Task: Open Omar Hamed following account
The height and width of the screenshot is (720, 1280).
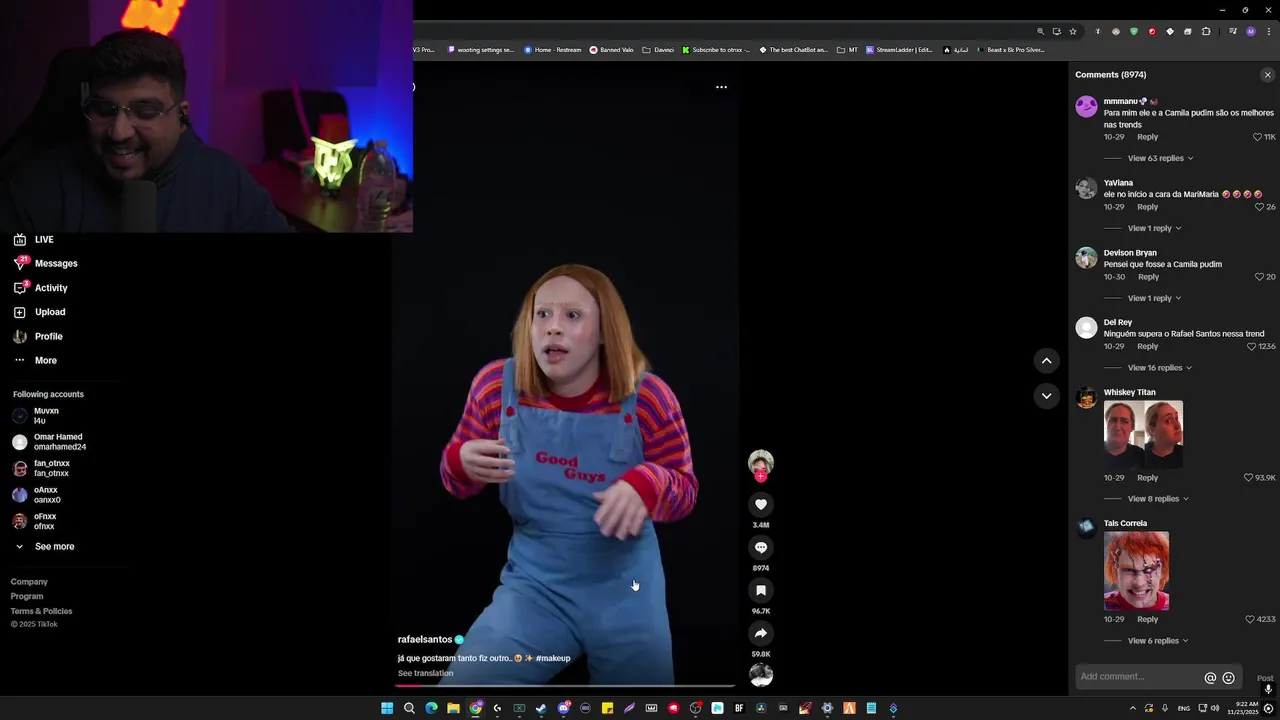Action: (x=50, y=442)
